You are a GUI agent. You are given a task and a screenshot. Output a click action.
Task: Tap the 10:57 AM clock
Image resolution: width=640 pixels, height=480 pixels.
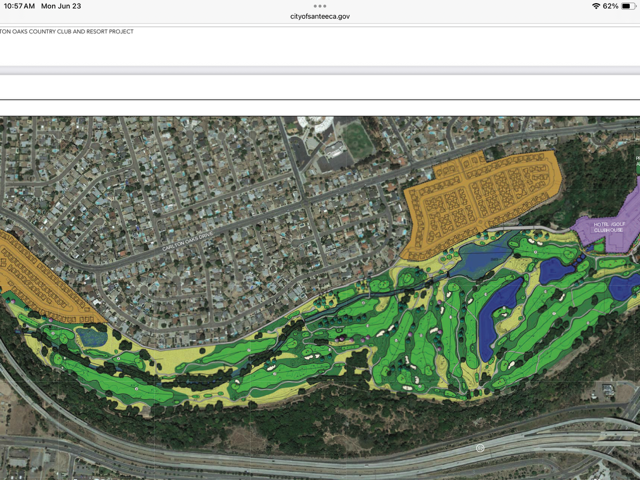[x=19, y=6]
